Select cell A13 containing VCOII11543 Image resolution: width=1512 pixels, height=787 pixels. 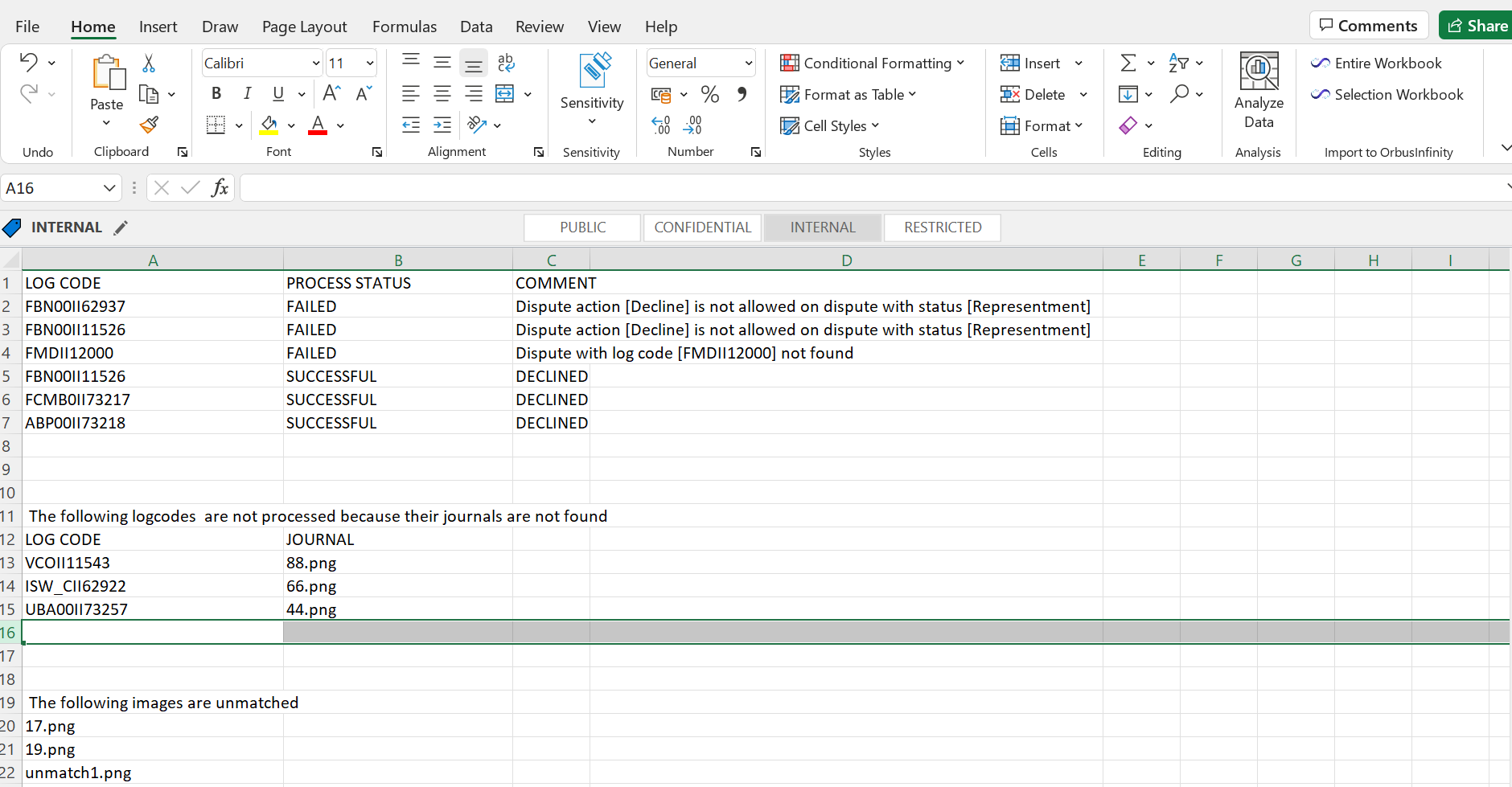pos(153,563)
